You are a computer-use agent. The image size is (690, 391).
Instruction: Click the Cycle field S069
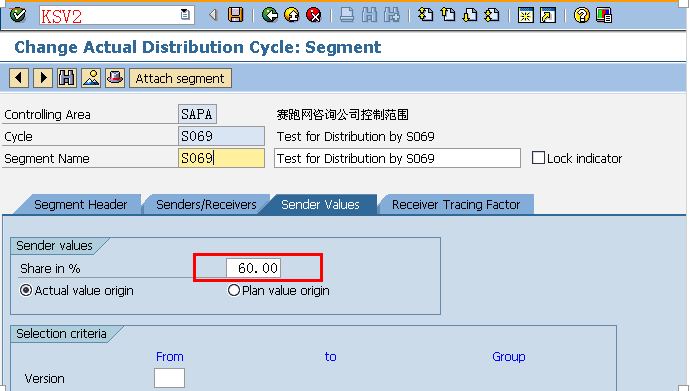tap(221, 136)
